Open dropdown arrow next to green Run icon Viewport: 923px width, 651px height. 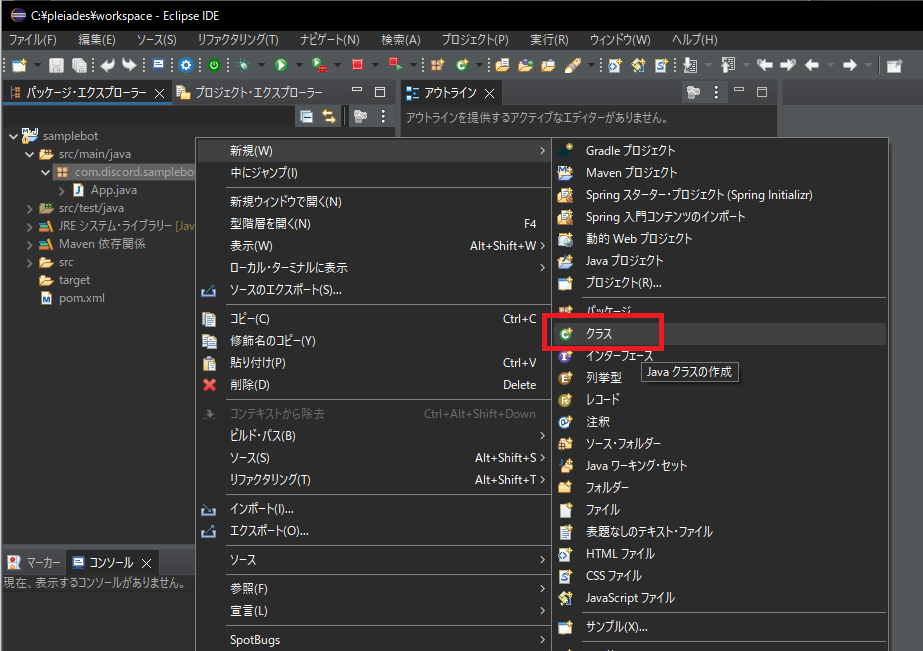299,65
